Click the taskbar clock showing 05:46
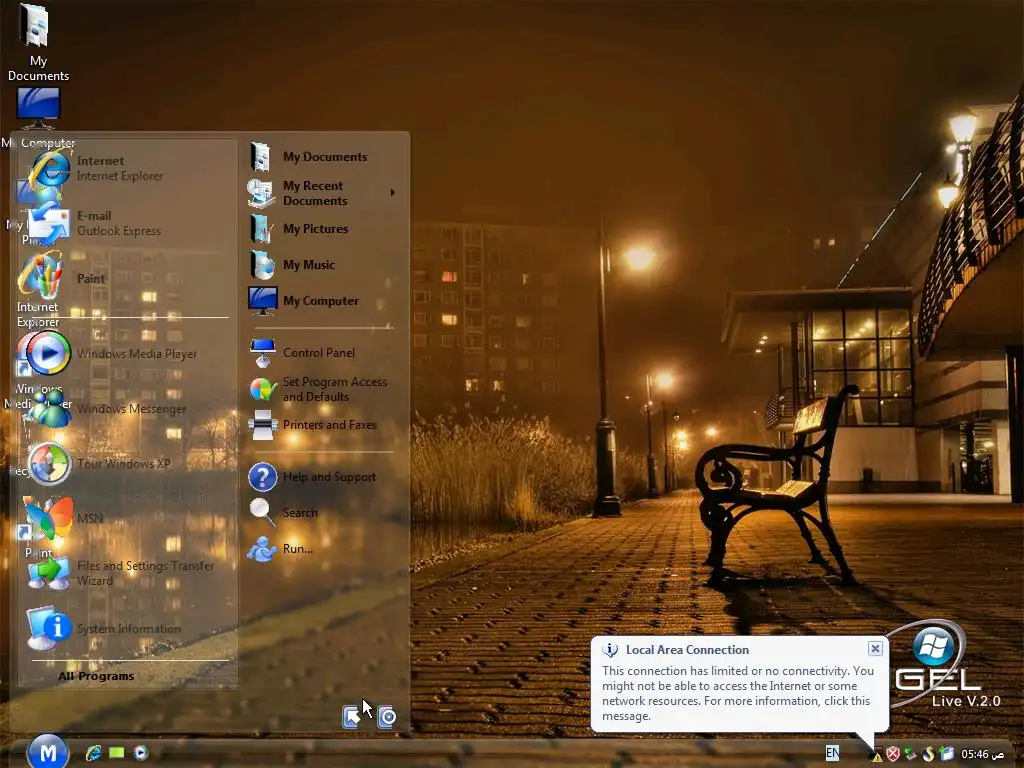This screenshot has height=768, width=1024. point(982,754)
